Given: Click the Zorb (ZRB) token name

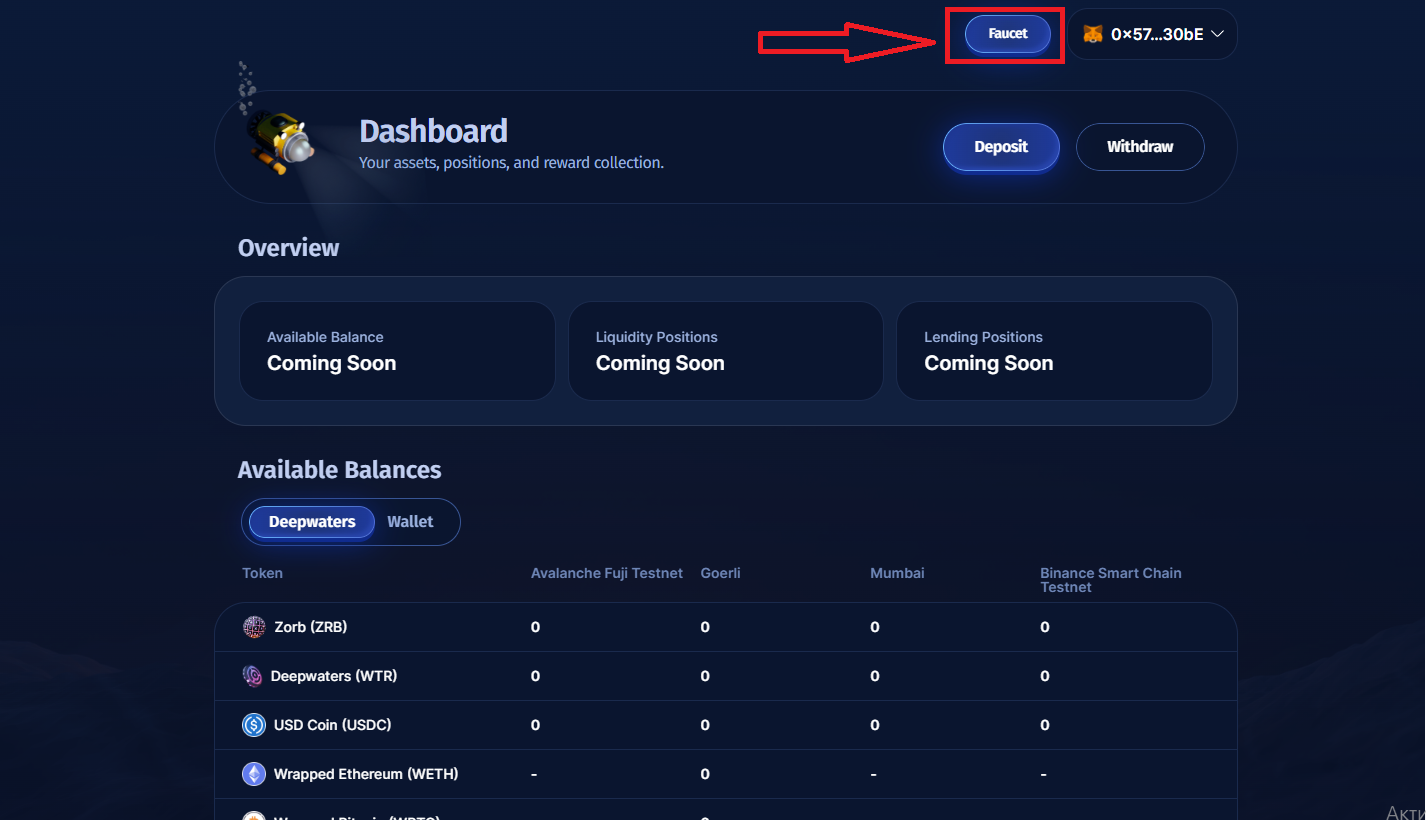Looking at the screenshot, I should 311,627.
